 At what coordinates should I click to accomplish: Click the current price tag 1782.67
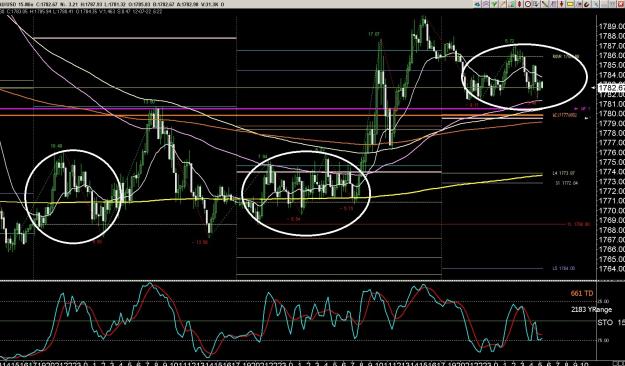coord(612,87)
